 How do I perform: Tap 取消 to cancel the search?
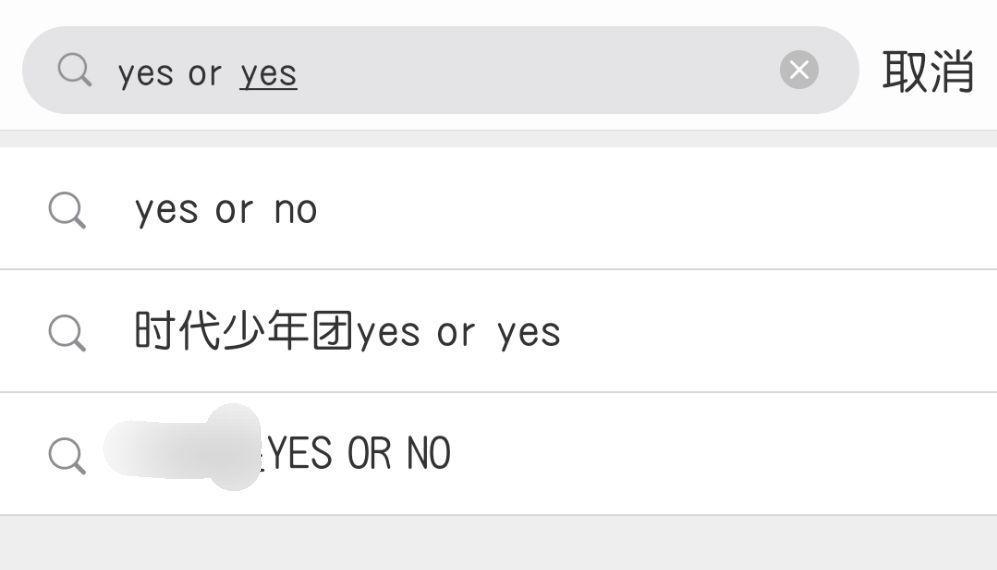[927, 71]
